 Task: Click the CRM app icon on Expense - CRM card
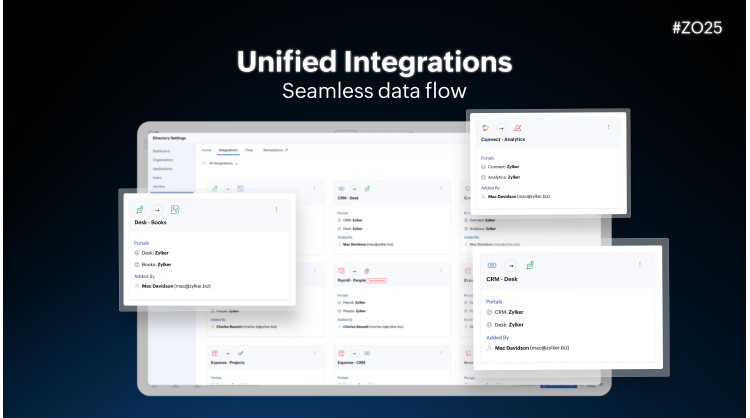(367, 353)
